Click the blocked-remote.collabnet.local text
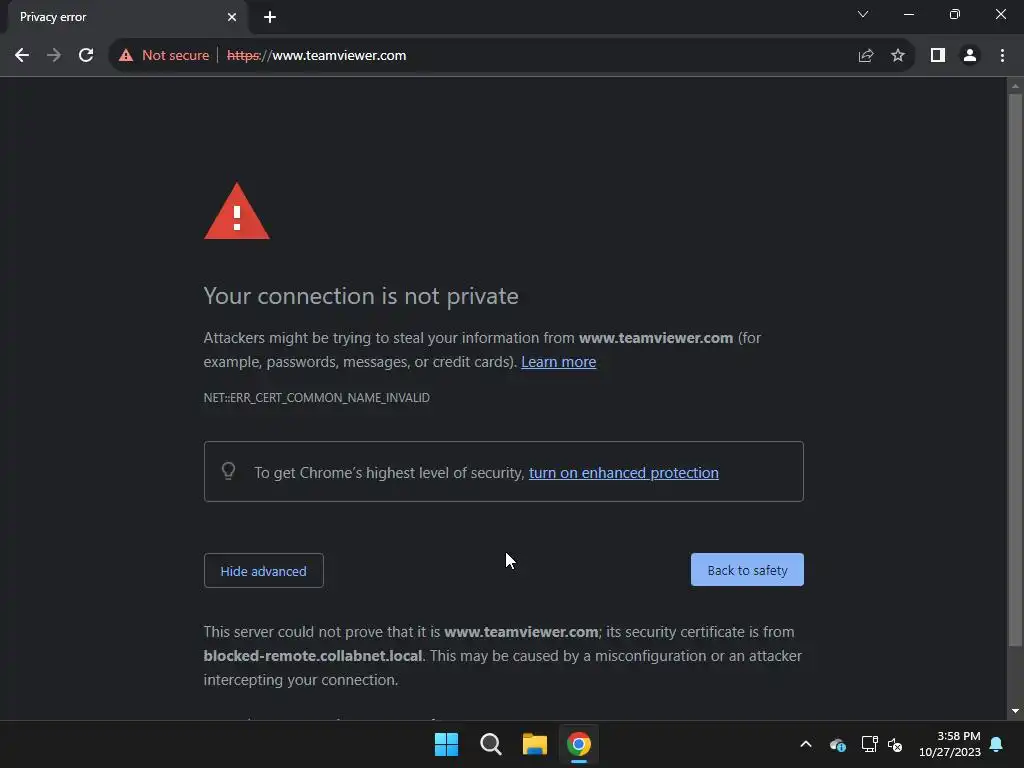The height and width of the screenshot is (768, 1024). (x=313, y=656)
